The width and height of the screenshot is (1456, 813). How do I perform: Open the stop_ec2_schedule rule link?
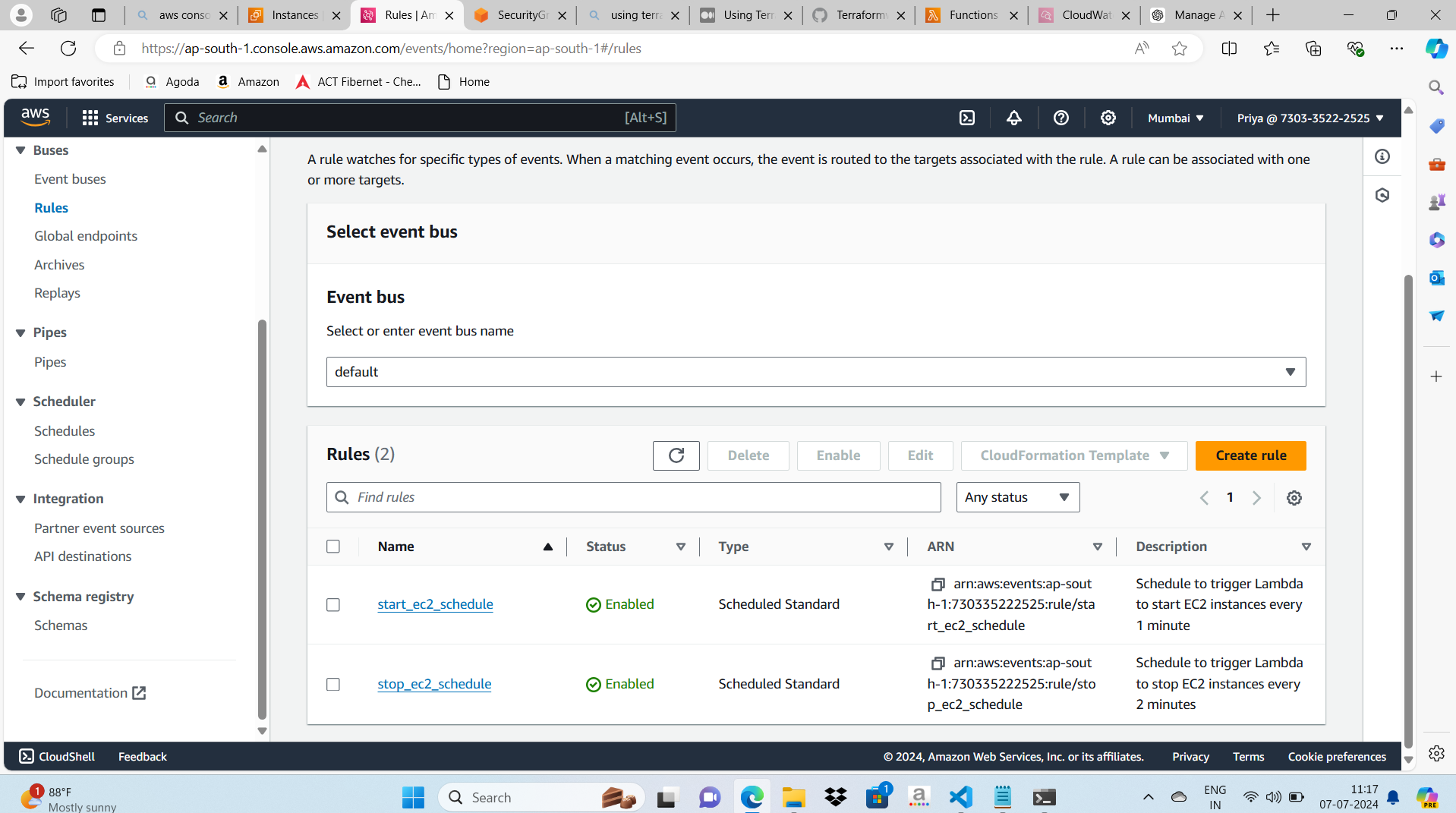434,684
